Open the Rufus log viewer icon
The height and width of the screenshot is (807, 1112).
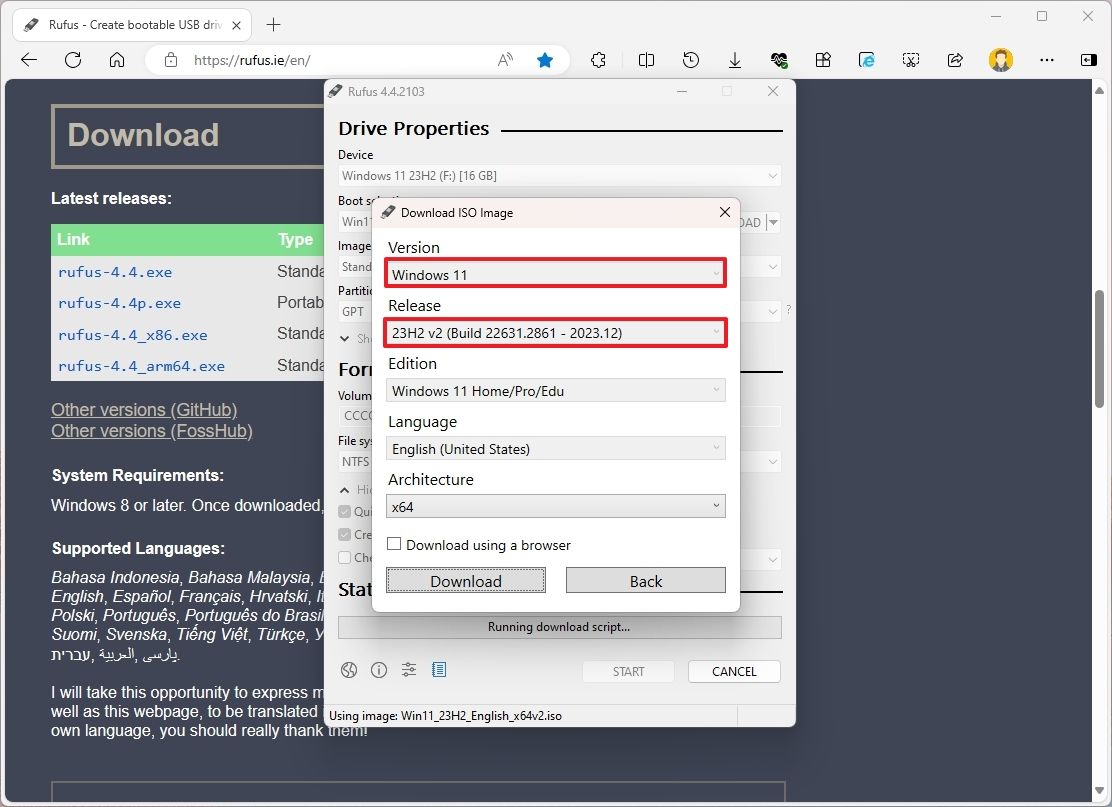point(439,670)
